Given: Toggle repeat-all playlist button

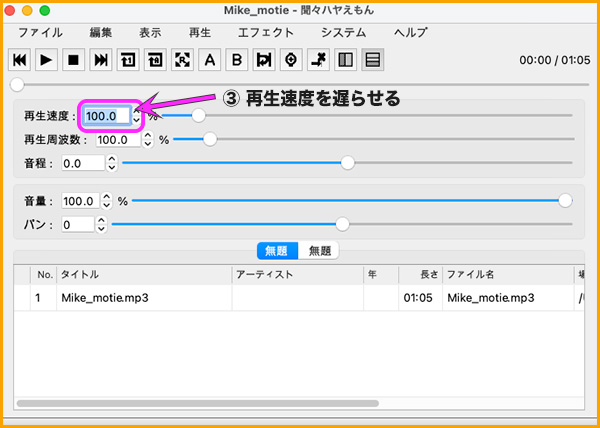Looking at the screenshot, I should (155, 60).
